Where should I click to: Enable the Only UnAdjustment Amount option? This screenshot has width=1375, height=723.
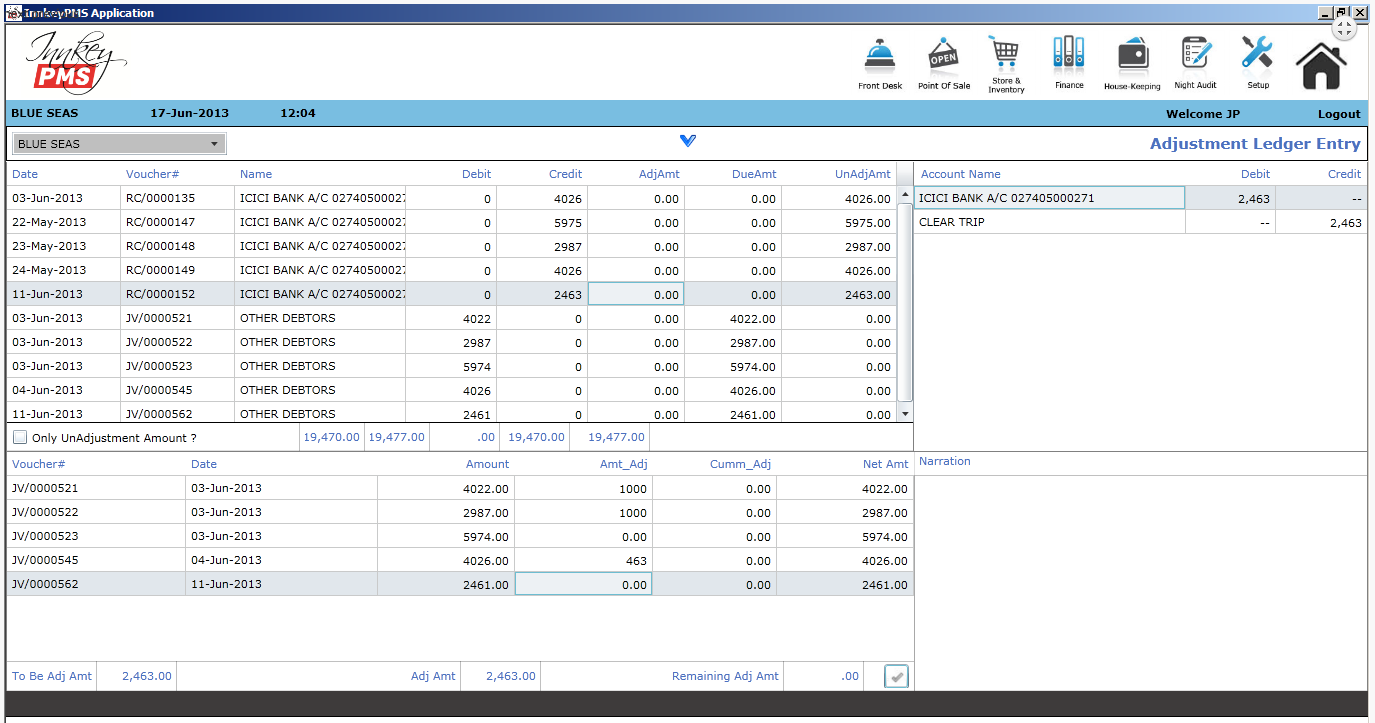(x=20, y=436)
